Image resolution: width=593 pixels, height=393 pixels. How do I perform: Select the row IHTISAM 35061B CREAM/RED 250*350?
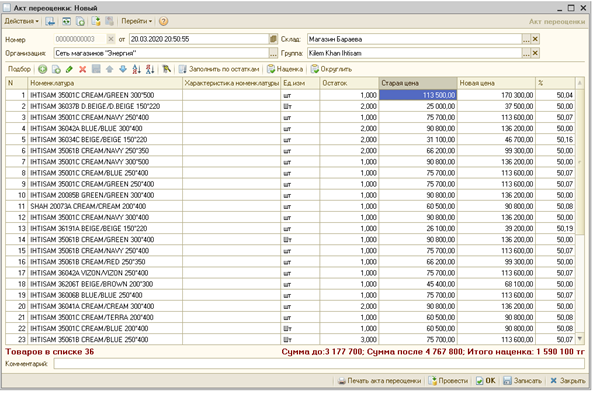[290, 262]
